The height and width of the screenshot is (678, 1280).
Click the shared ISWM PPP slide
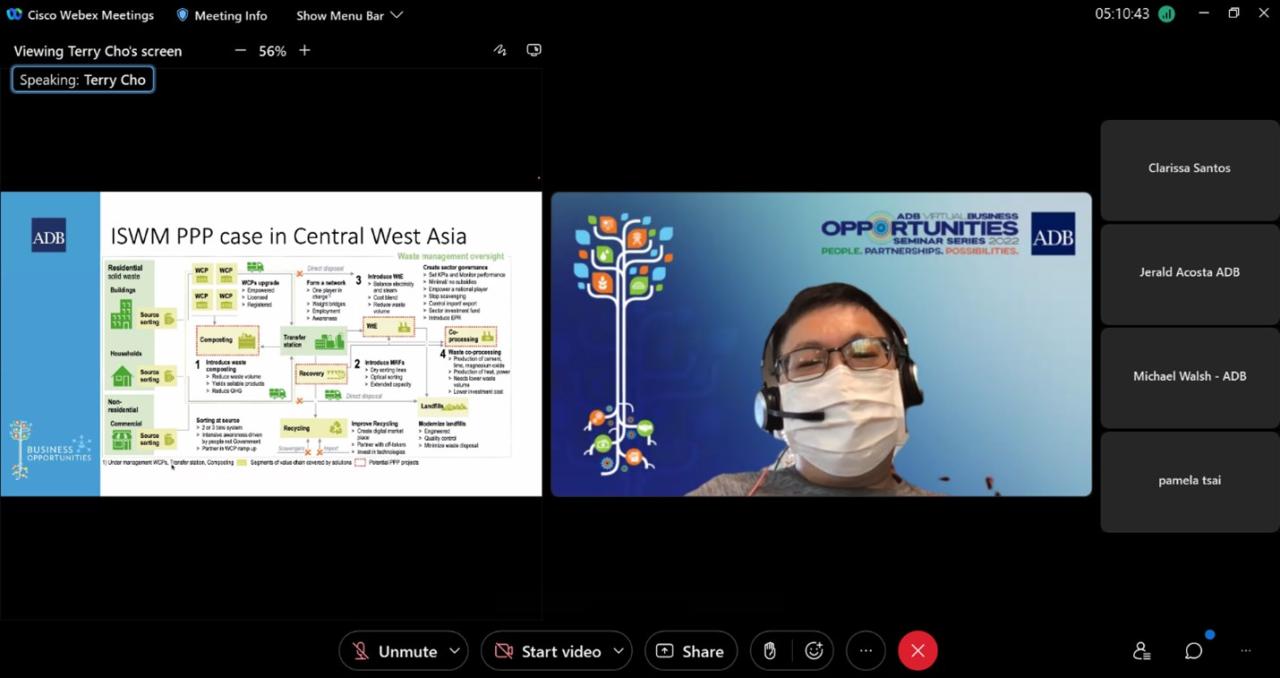pyautogui.click(x=271, y=344)
